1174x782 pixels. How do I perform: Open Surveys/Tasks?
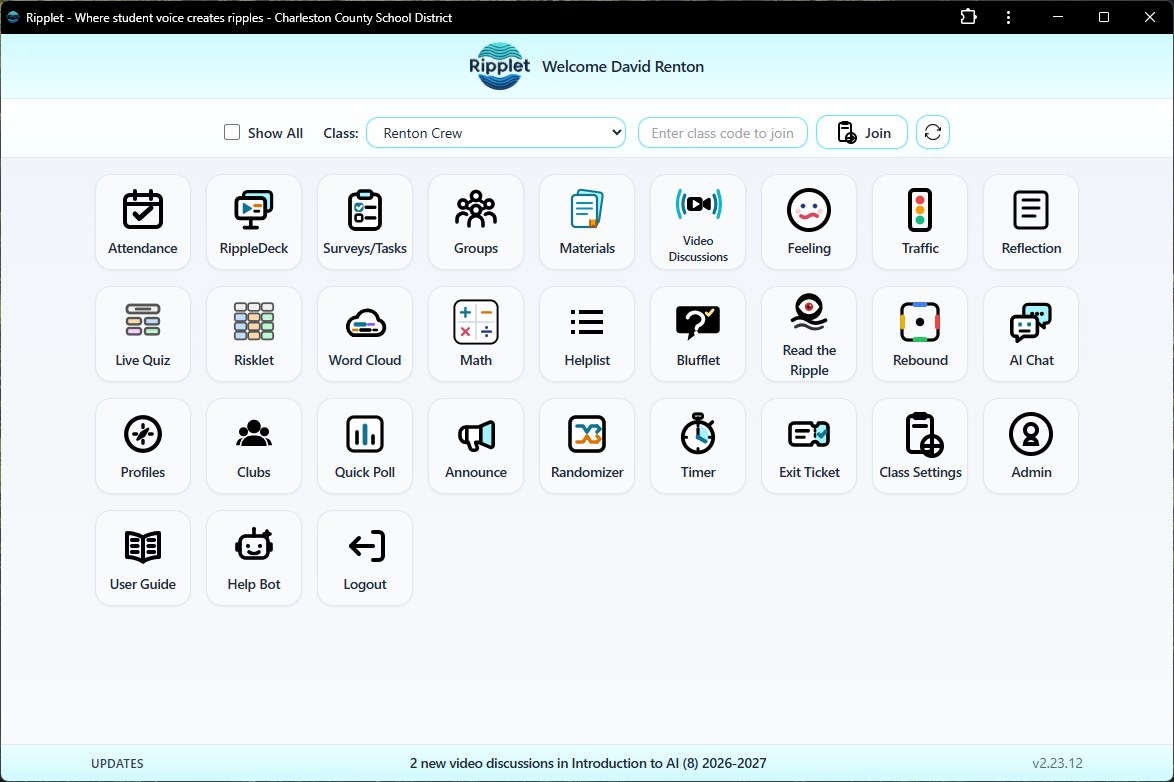[365, 222]
